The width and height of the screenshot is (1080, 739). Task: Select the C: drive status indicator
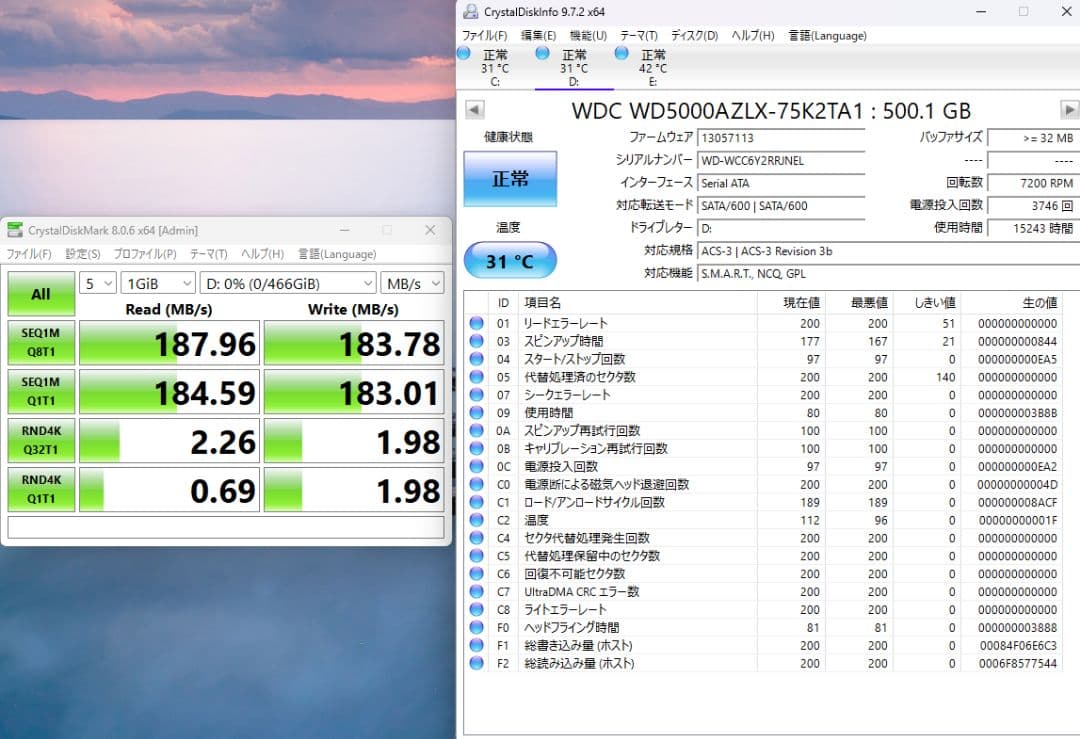pos(494,62)
